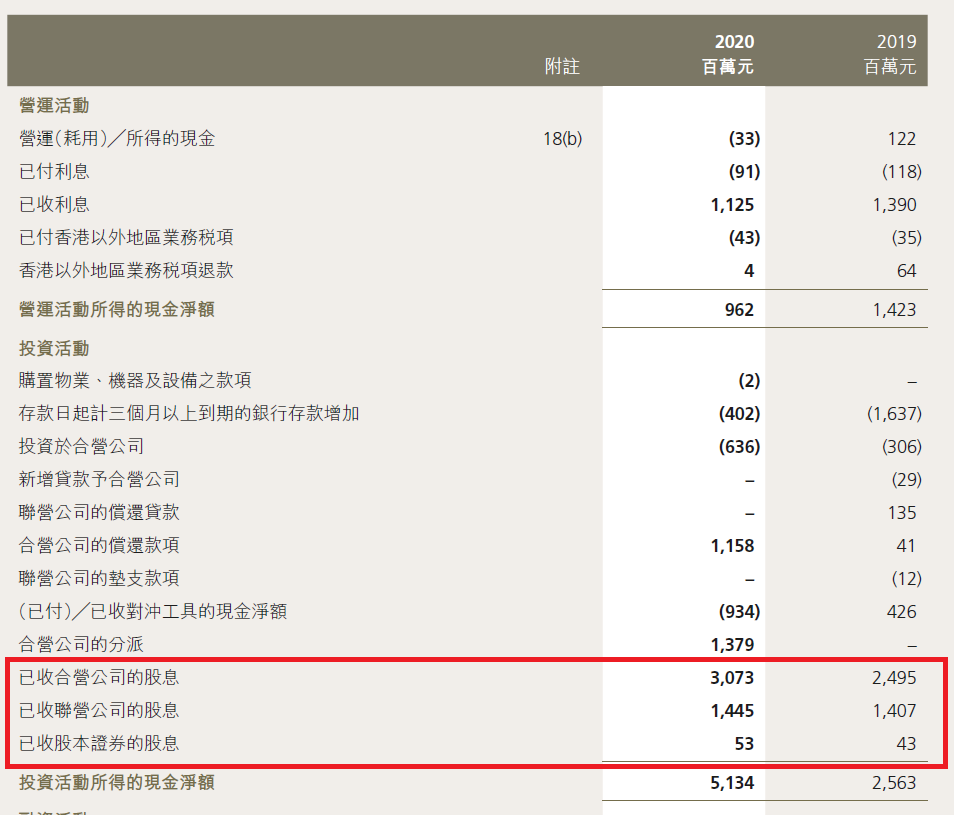Image resolution: width=954 pixels, height=815 pixels.
Task: Click the 已付香港以外地區業務稅項 row label
Action: (126, 237)
